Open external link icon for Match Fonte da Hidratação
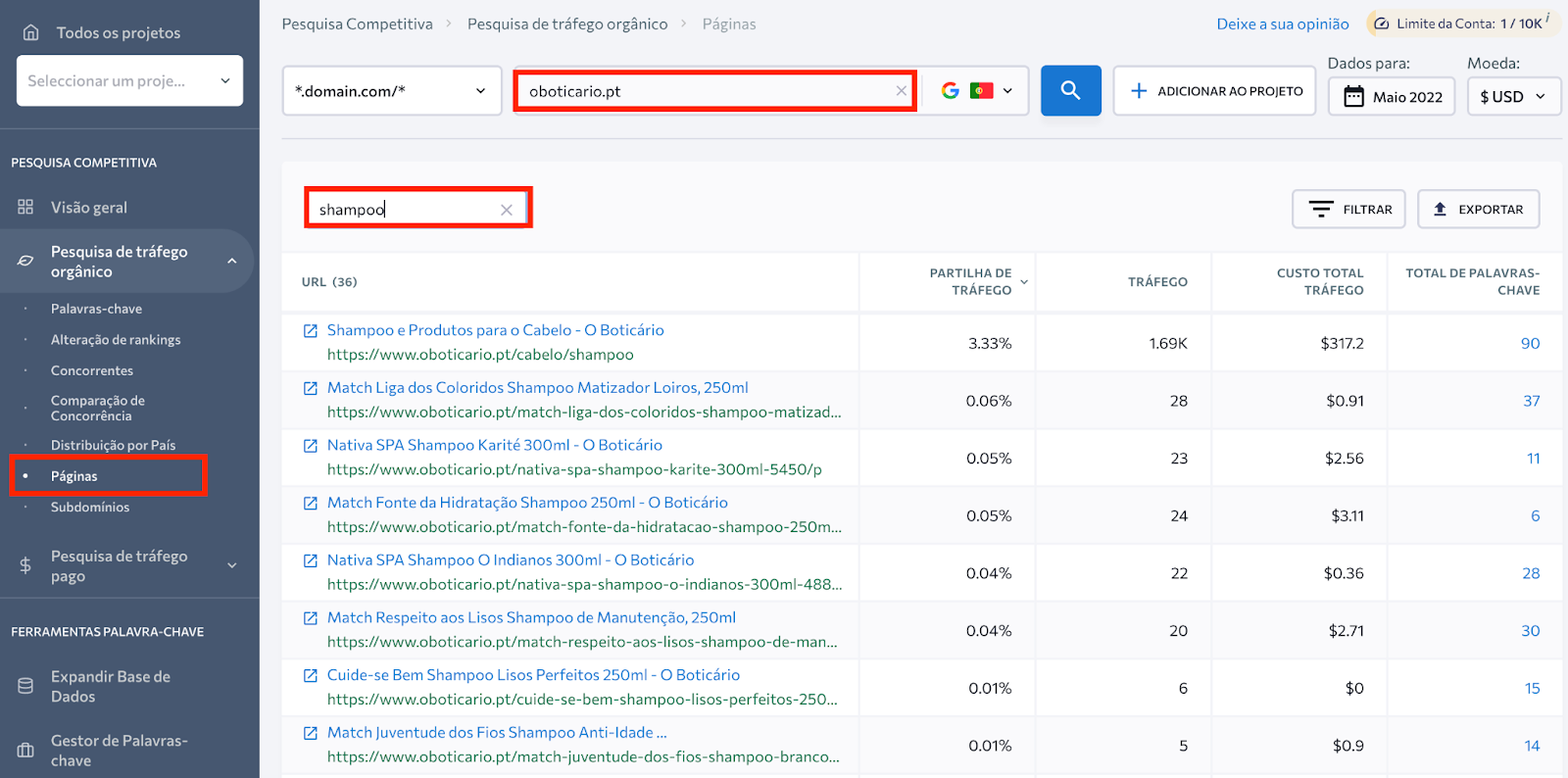 click(311, 504)
